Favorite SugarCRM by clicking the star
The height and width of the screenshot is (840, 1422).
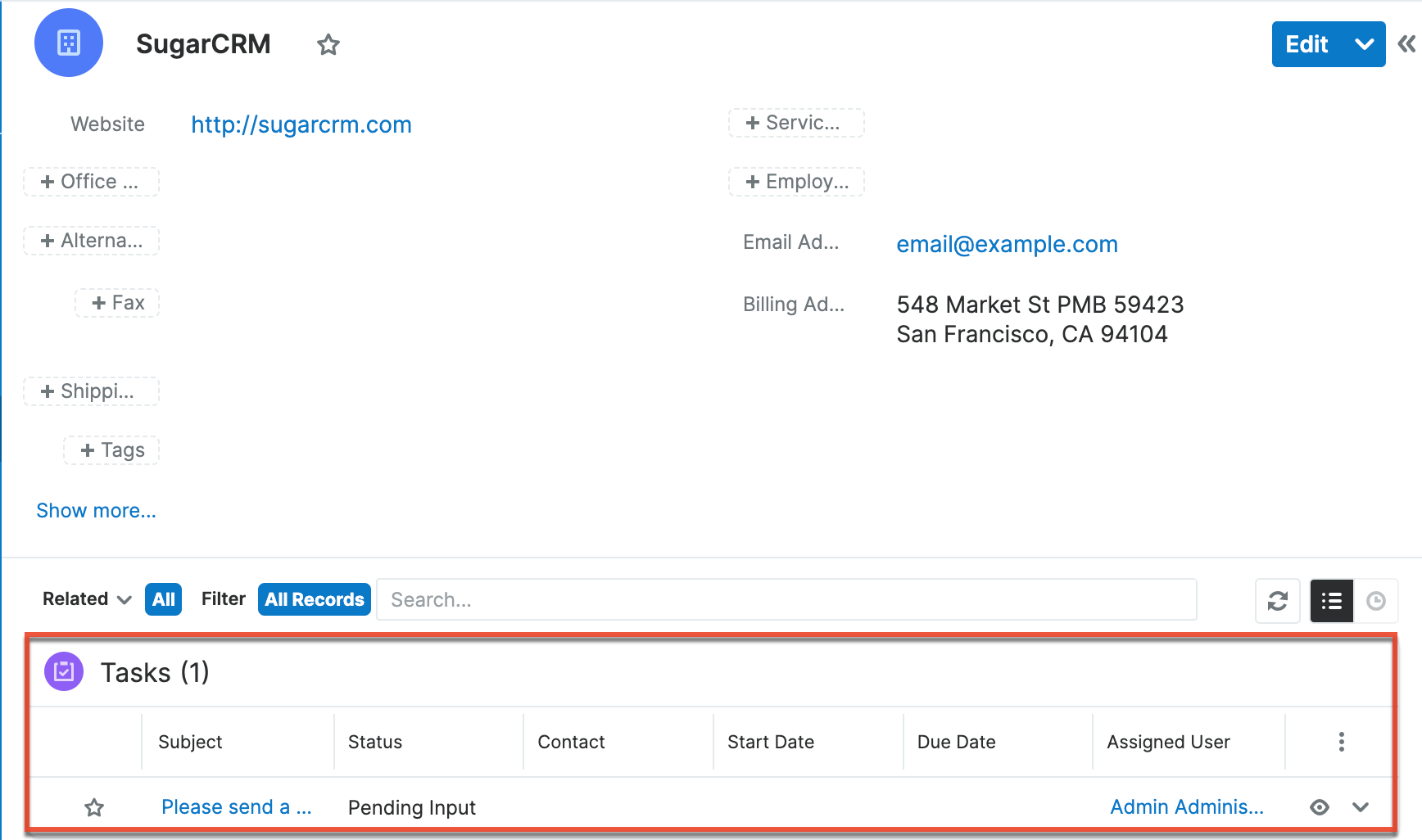pos(328,45)
